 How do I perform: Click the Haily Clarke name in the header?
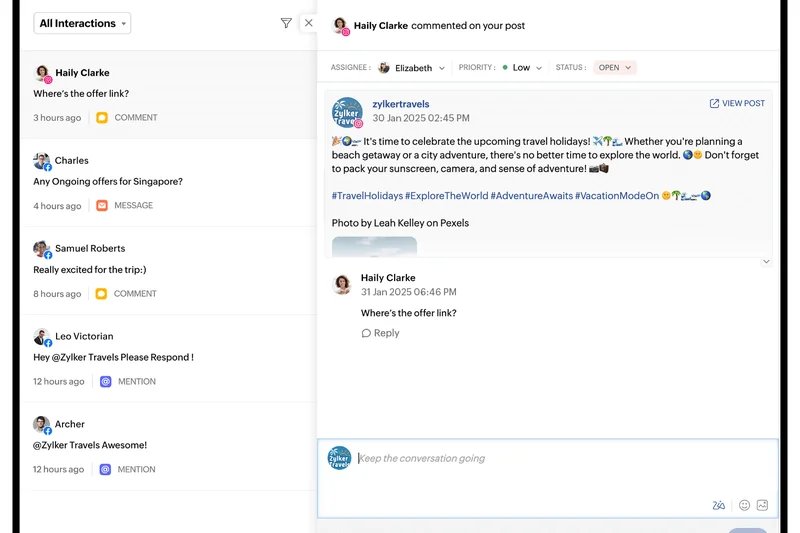(x=381, y=26)
